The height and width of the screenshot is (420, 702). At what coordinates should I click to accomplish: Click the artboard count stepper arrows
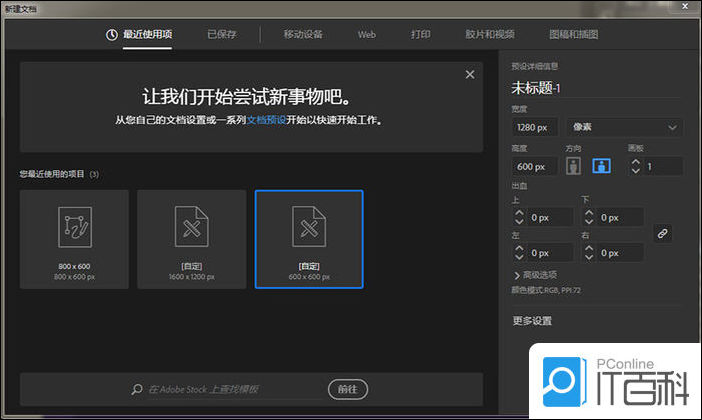pos(635,166)
